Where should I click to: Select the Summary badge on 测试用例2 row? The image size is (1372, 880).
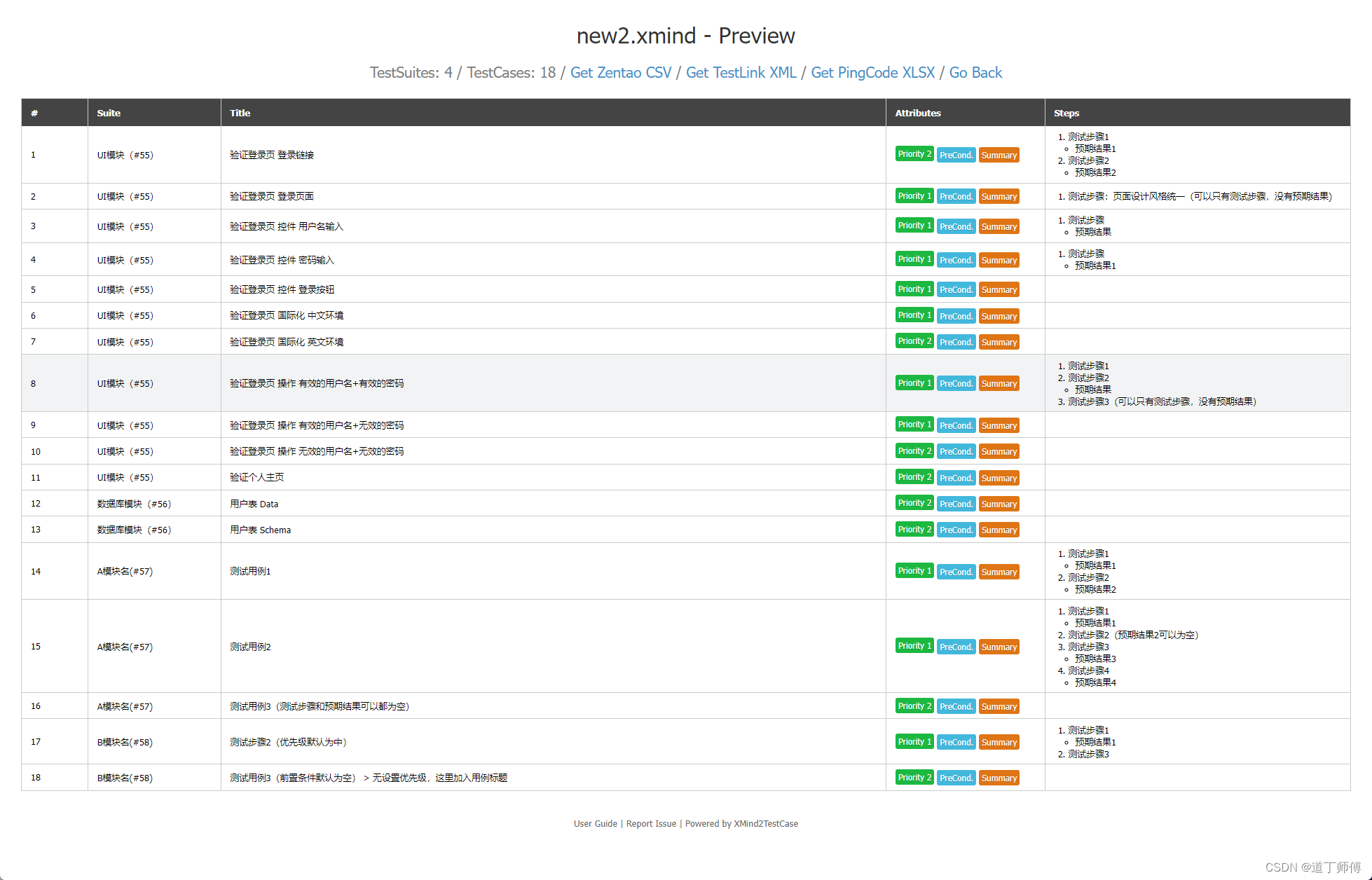999,646
